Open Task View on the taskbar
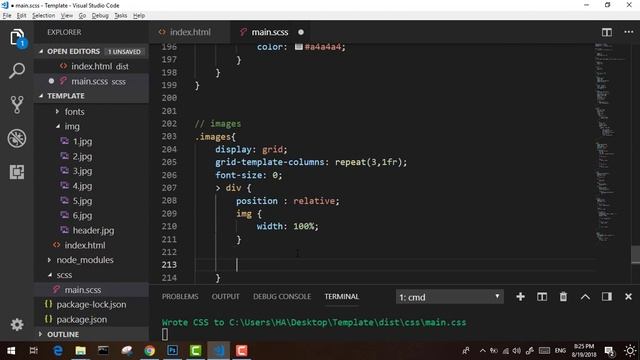640x360 pixels. click(x=34, y=351)
